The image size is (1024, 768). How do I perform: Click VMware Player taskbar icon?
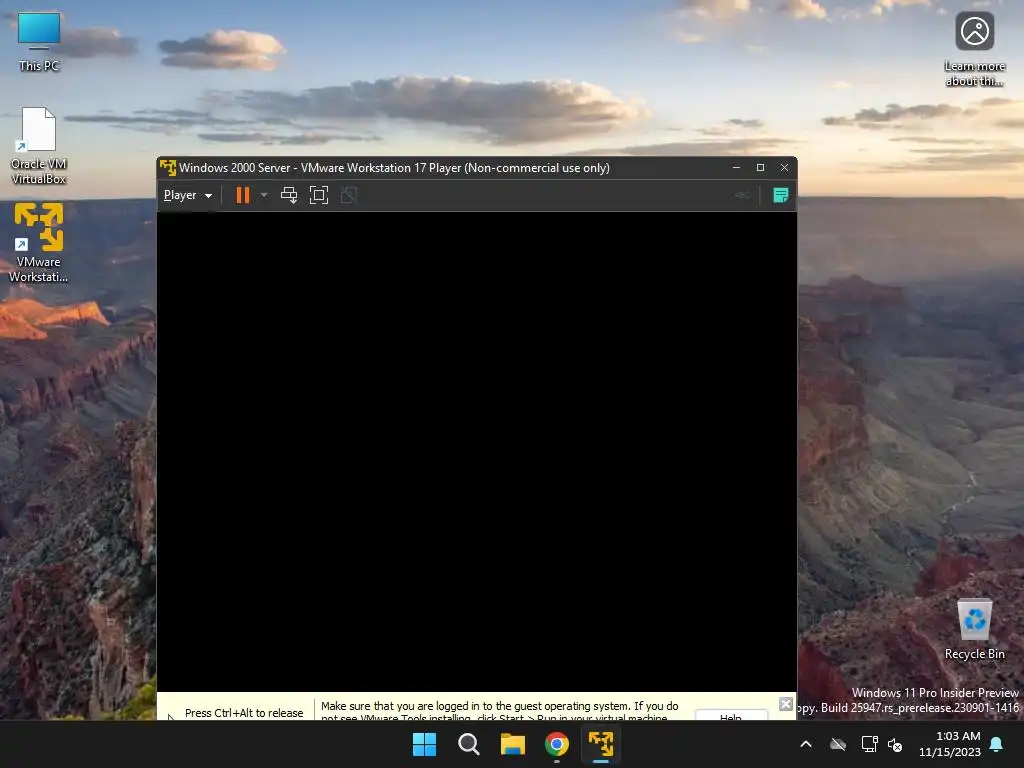tap(601, 744)
